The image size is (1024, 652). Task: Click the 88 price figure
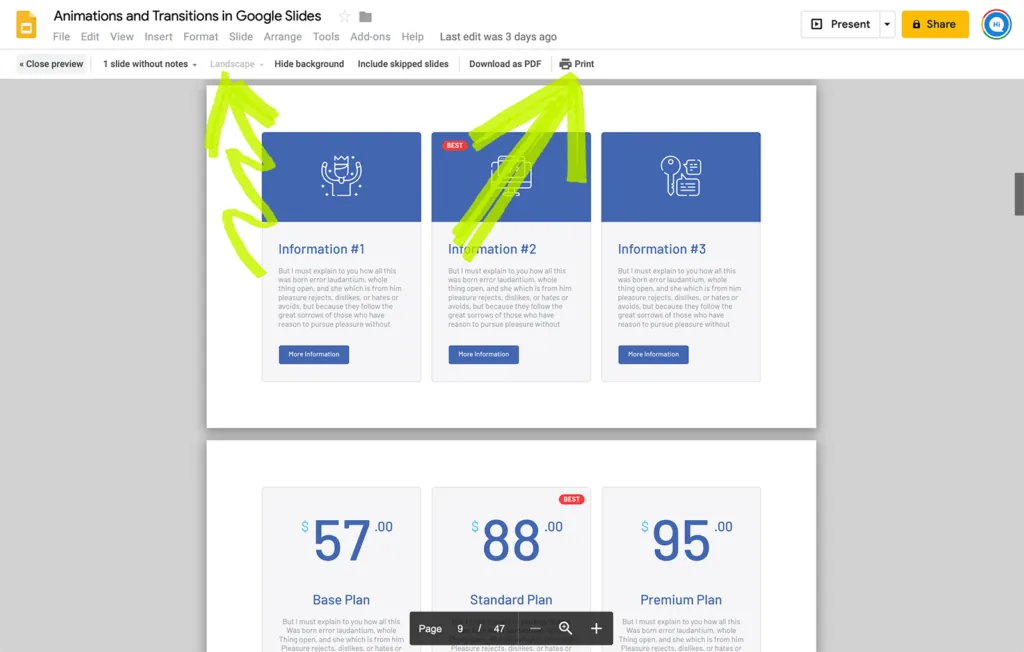(511, 541)
